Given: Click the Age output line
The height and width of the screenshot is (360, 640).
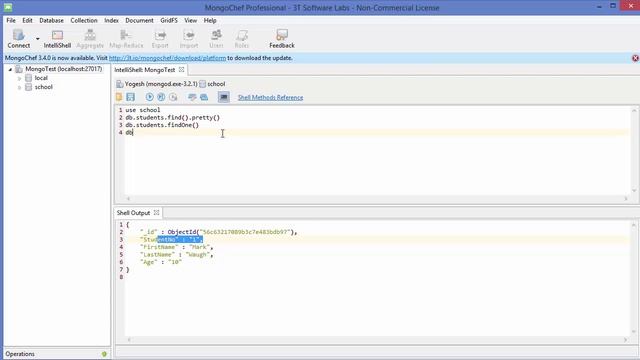Looking at the screenshot, I should 161,262.
